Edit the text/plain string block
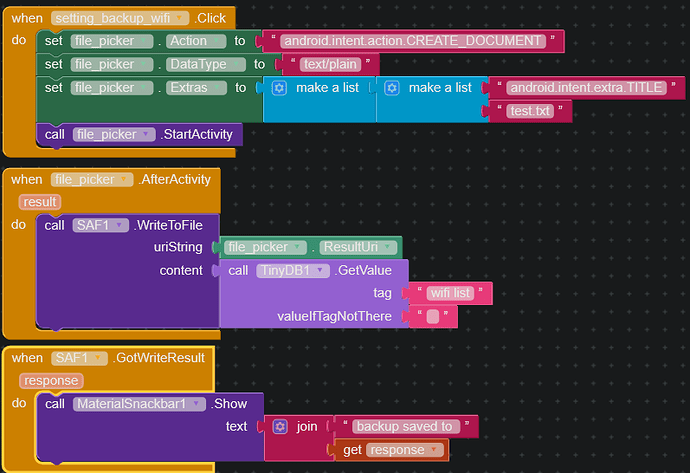Image resolution: width=690 pixels, height=473 pixels. click(329, 64)
